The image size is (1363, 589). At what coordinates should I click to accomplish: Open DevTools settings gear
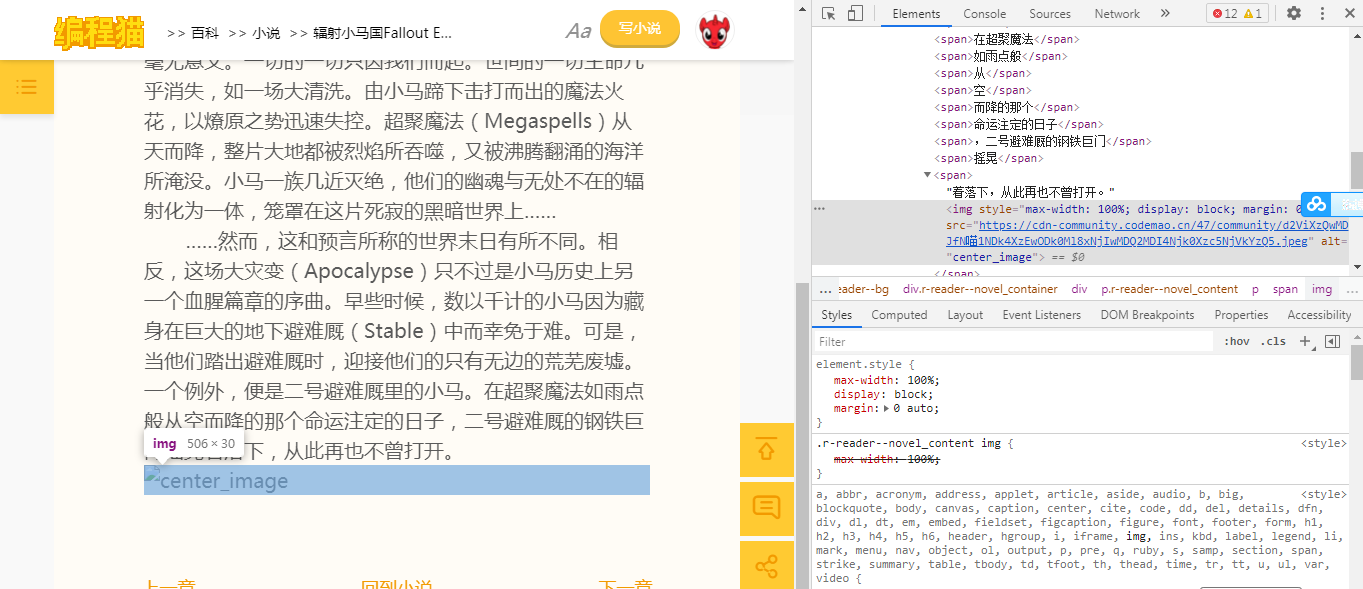tap(1294, 13)
